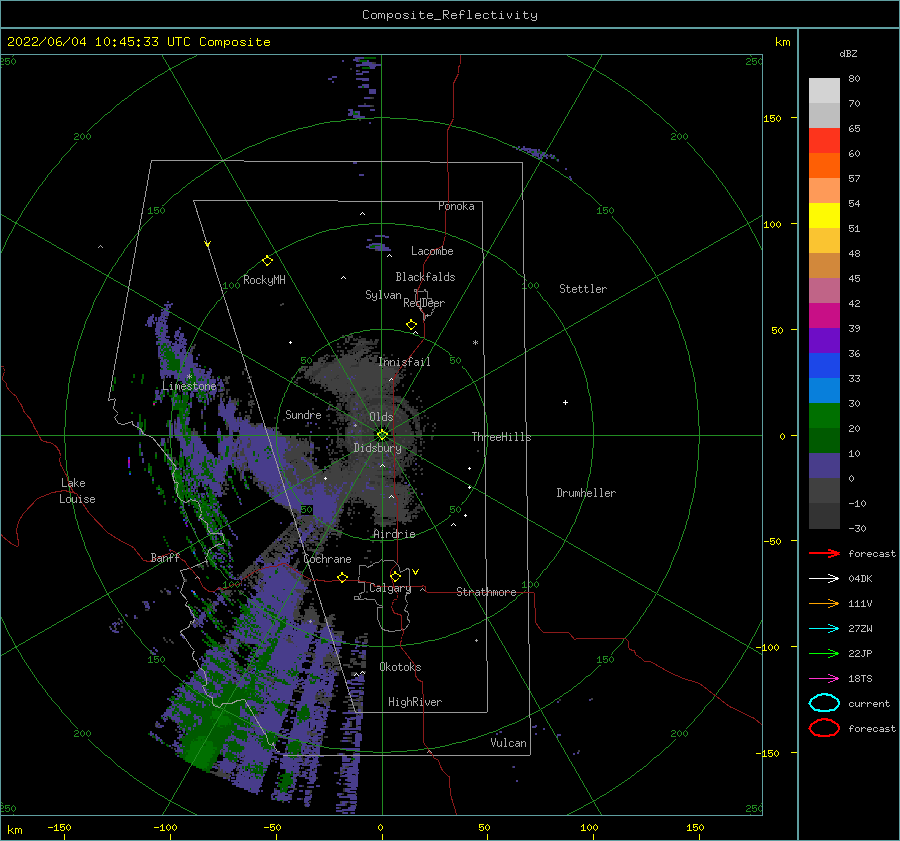Click the Calgary map label

pyautogui.click(x=390, y=588)
